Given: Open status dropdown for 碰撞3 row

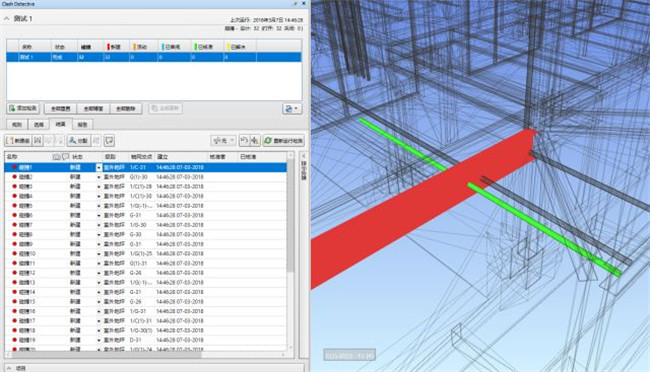Looking at the screenshot, I should 99,187.
